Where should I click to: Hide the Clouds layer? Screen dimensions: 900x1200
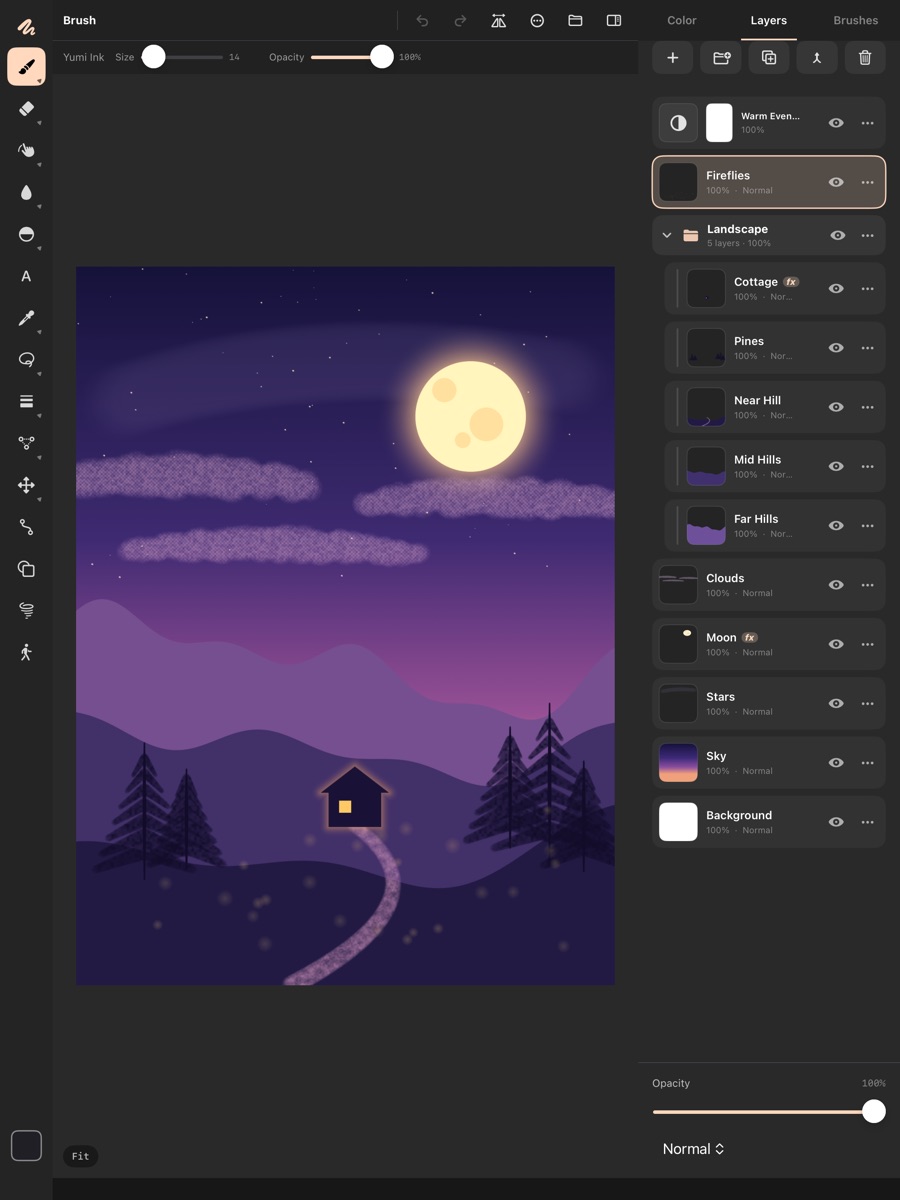click(837, 585)
